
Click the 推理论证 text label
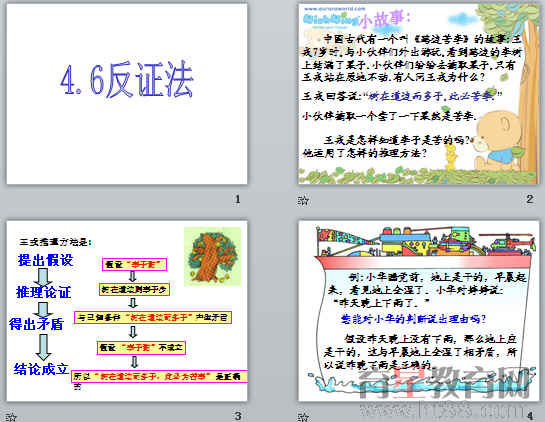pyautogui.click(x=43, y=292)
